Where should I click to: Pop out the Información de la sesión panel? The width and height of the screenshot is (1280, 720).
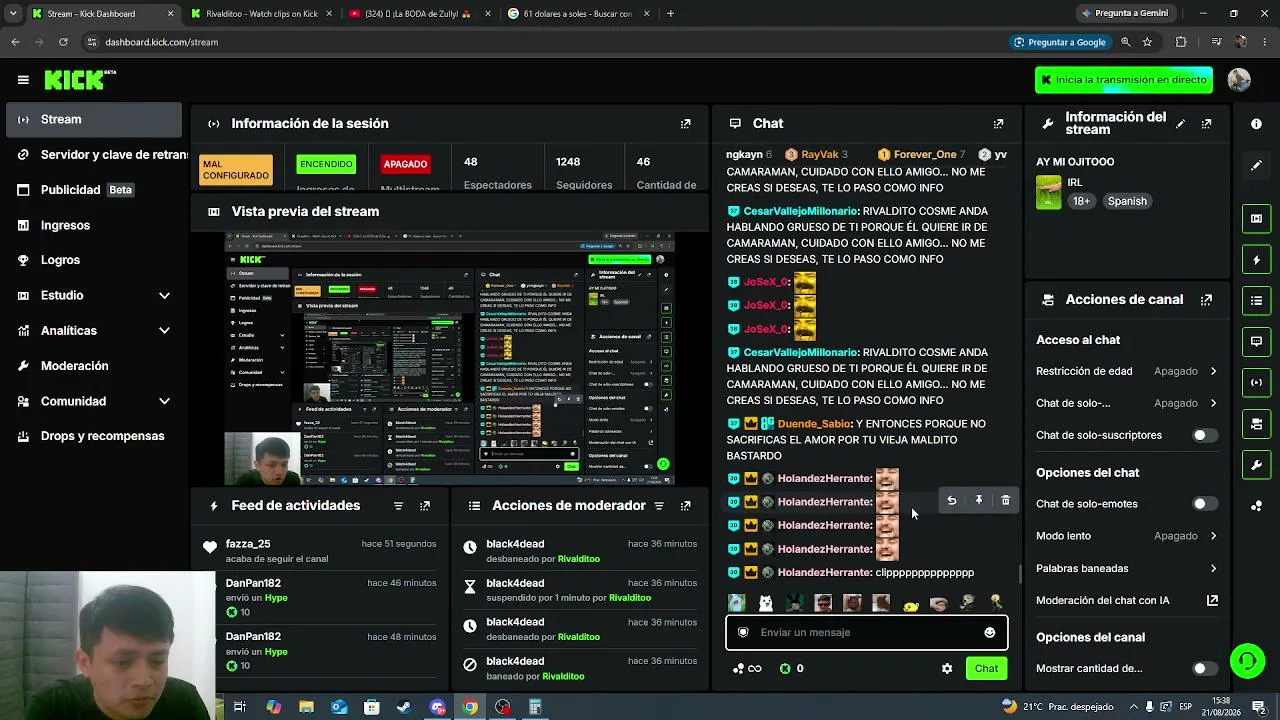(685, 124)
